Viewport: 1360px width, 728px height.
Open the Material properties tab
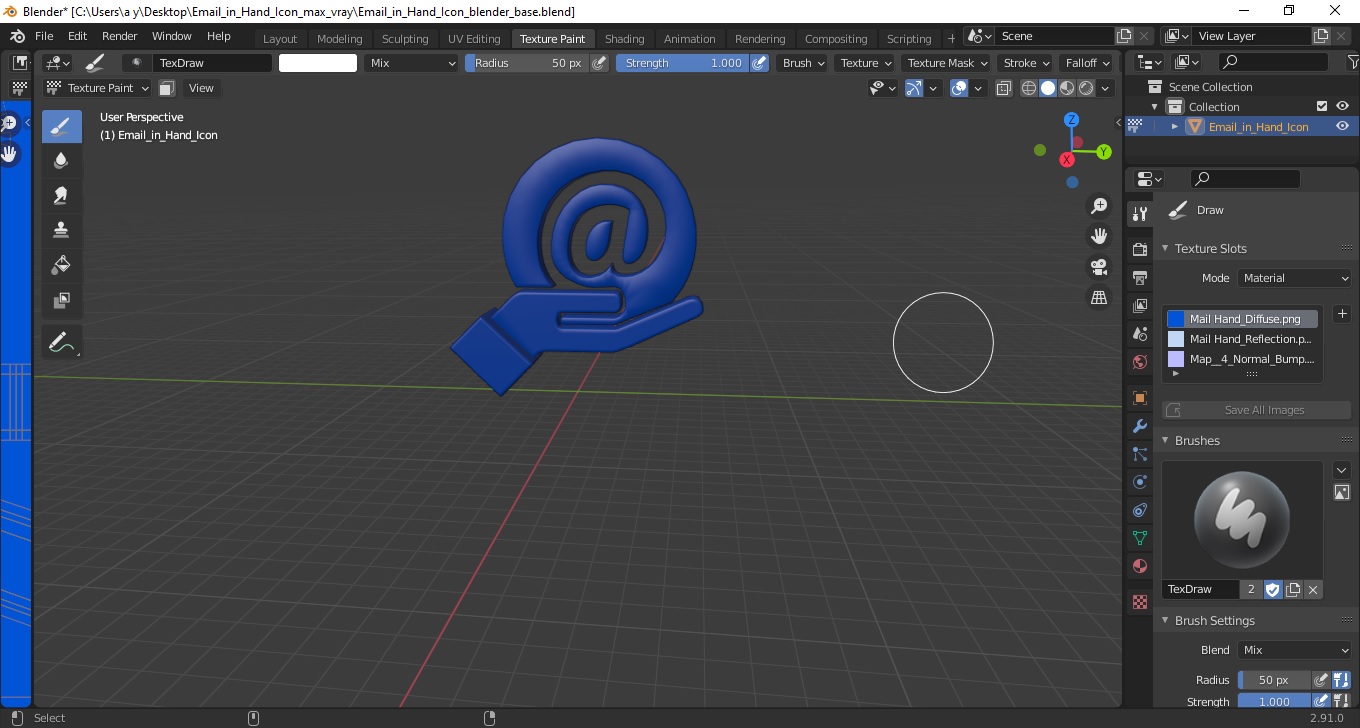pos(1139,567)
